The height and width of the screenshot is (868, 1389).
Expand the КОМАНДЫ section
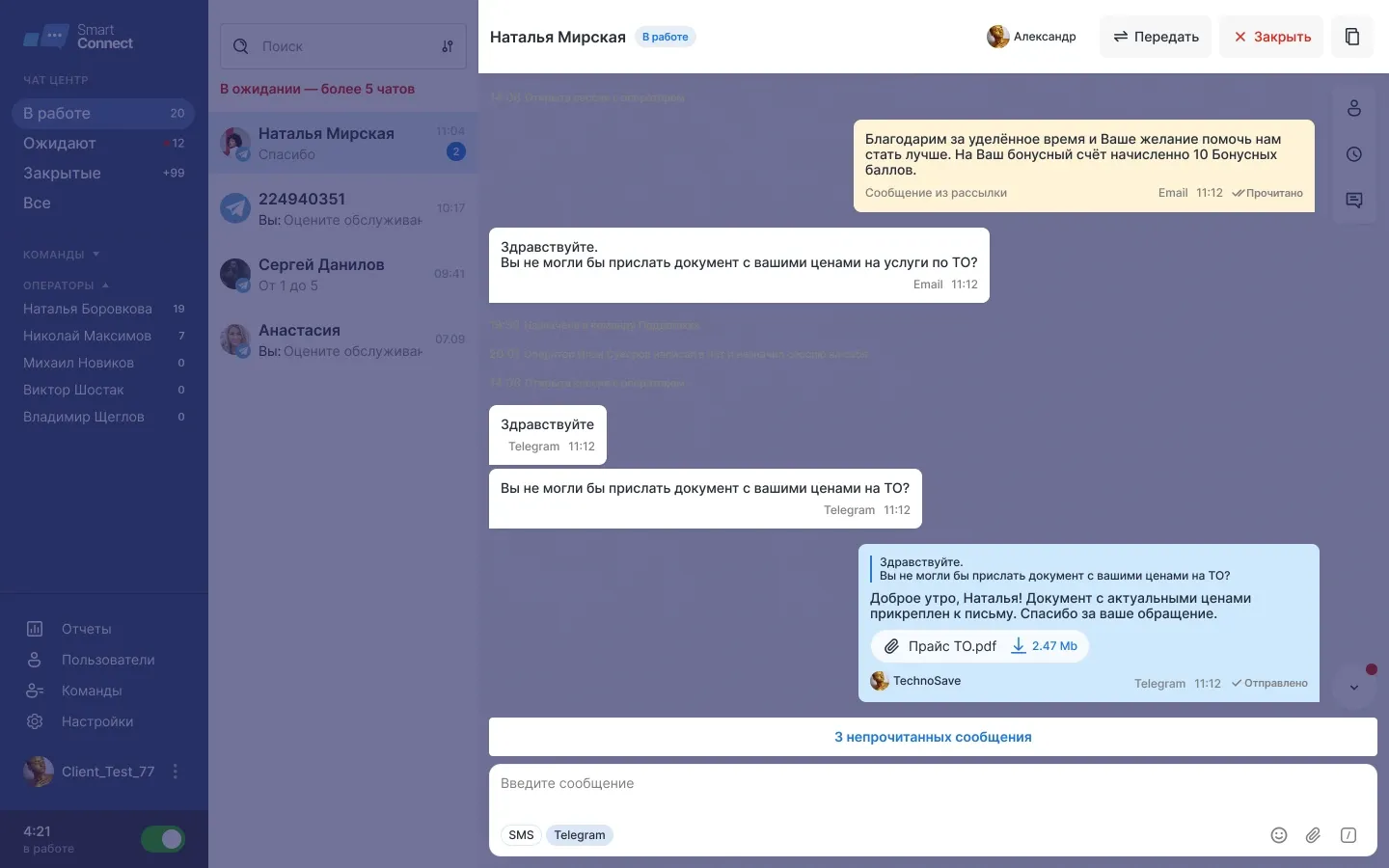click(x=95, y=254)
